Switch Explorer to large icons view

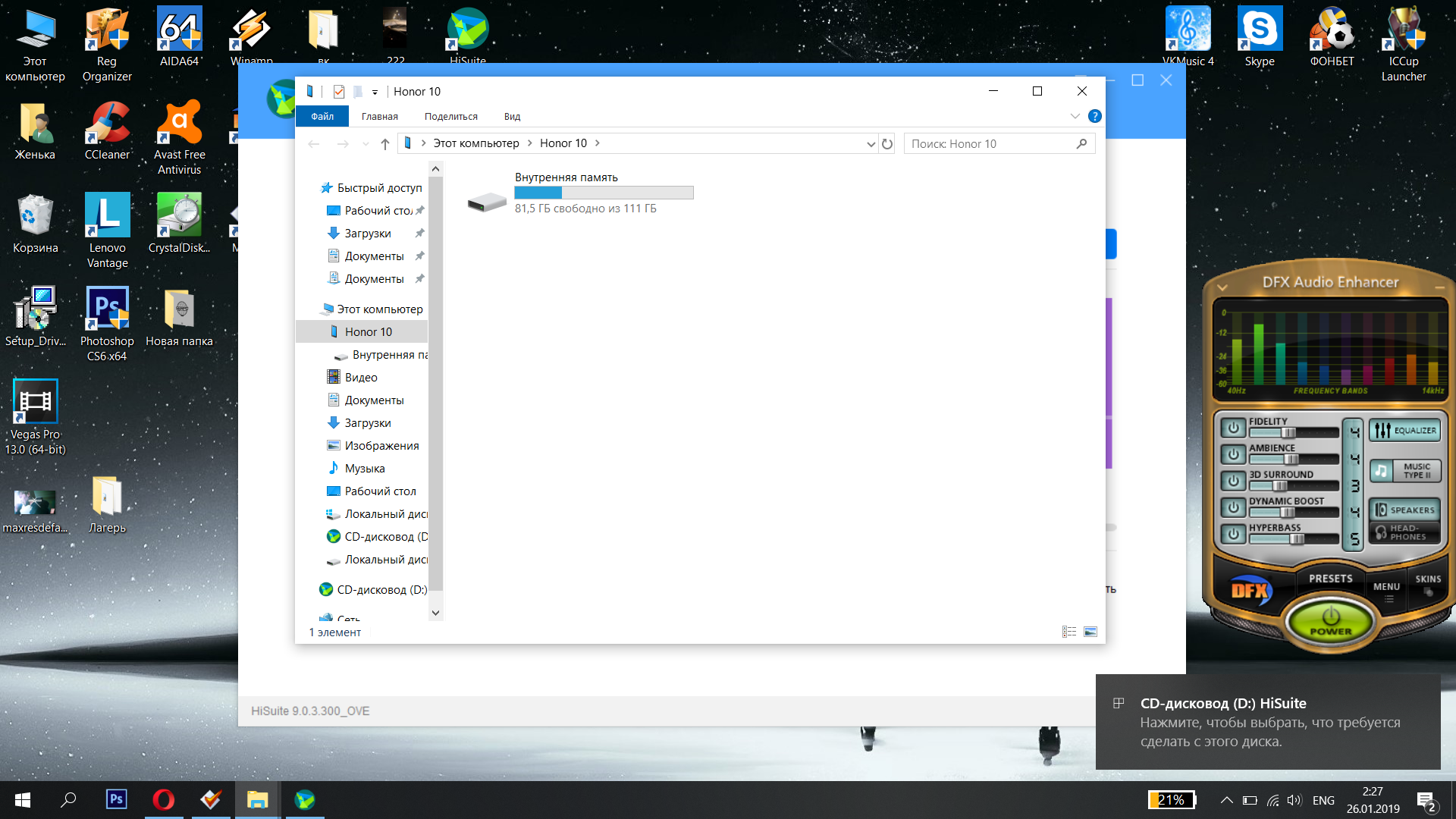click(x=1090, y=632)
